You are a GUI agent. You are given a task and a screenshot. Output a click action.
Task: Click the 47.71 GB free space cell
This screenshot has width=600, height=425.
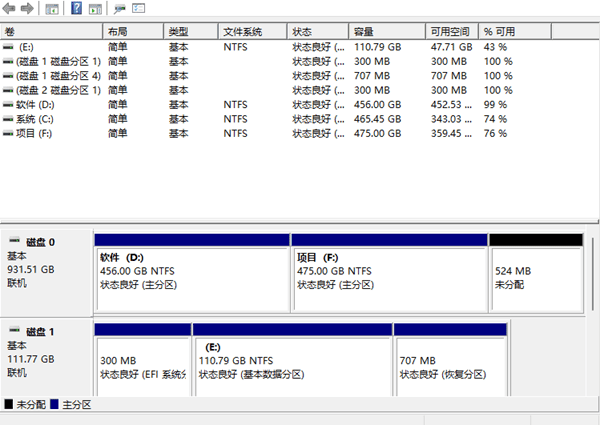point(452,47)
